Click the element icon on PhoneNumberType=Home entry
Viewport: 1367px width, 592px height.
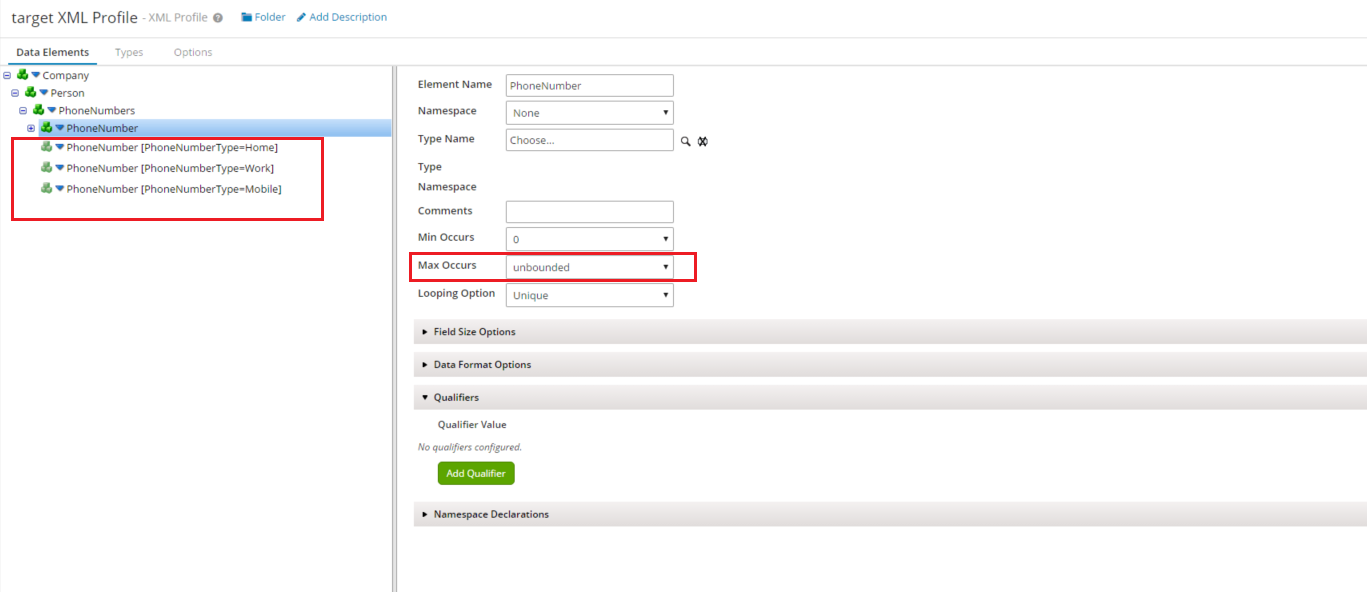[47, 147]
